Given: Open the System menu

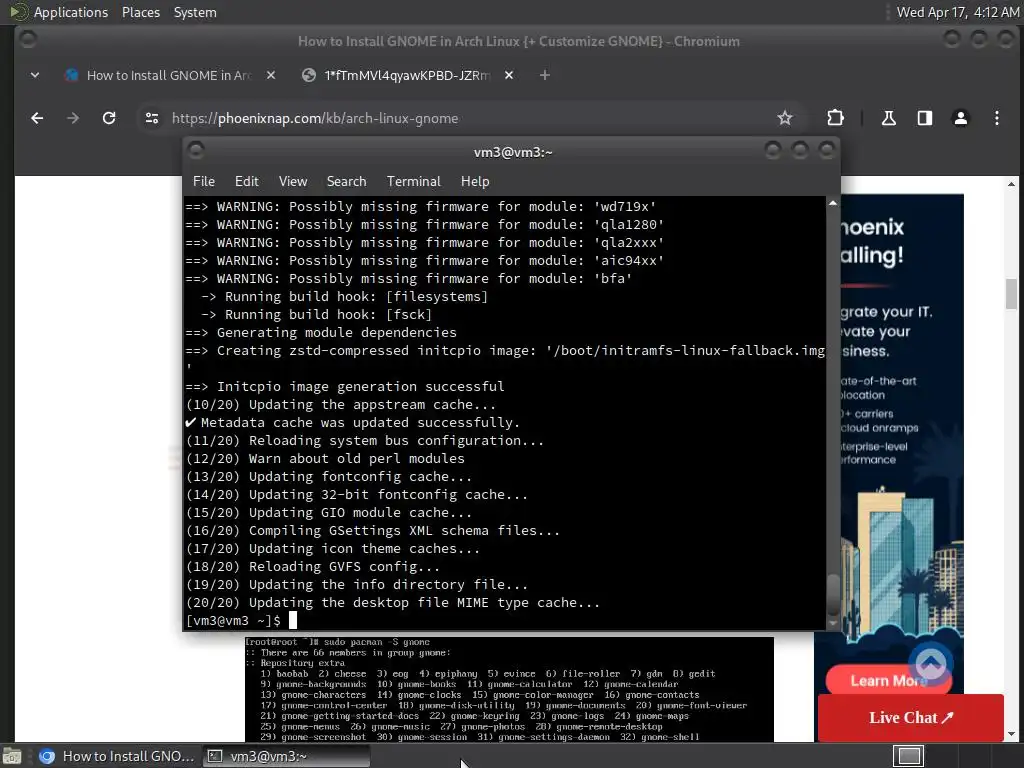Looking at the screenshot, I should pos(195,12).
